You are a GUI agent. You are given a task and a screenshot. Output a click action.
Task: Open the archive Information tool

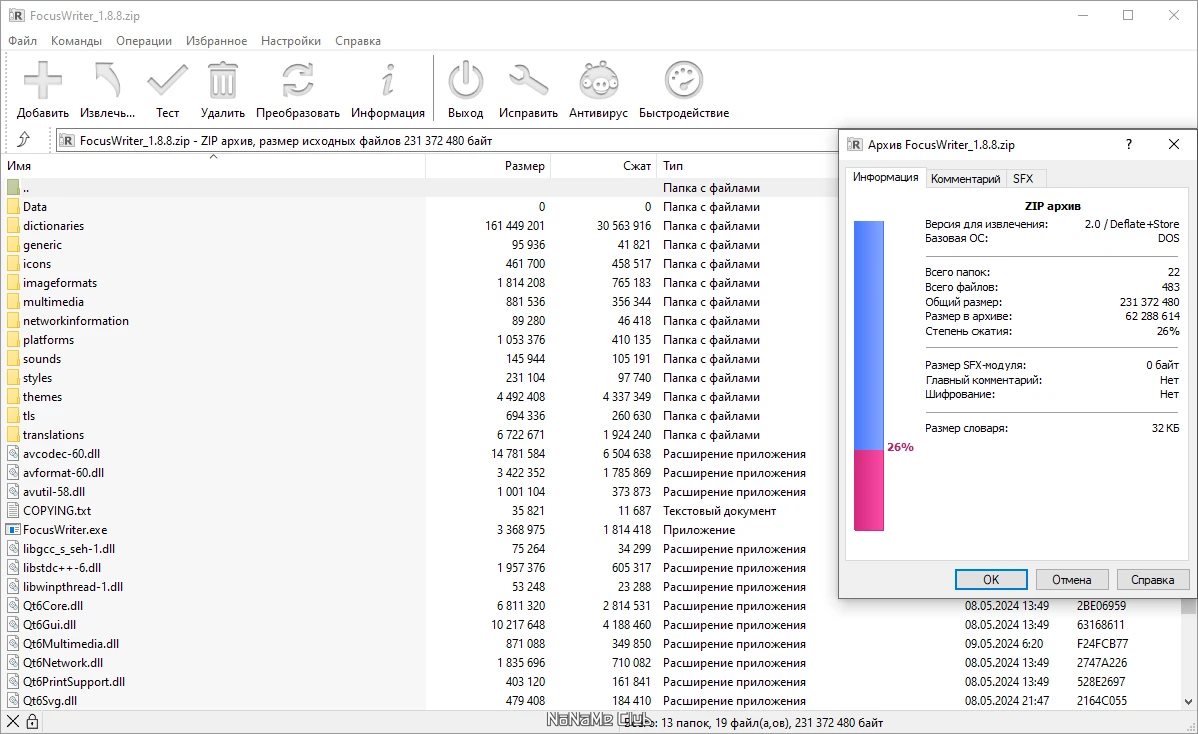tap(387, 81)
